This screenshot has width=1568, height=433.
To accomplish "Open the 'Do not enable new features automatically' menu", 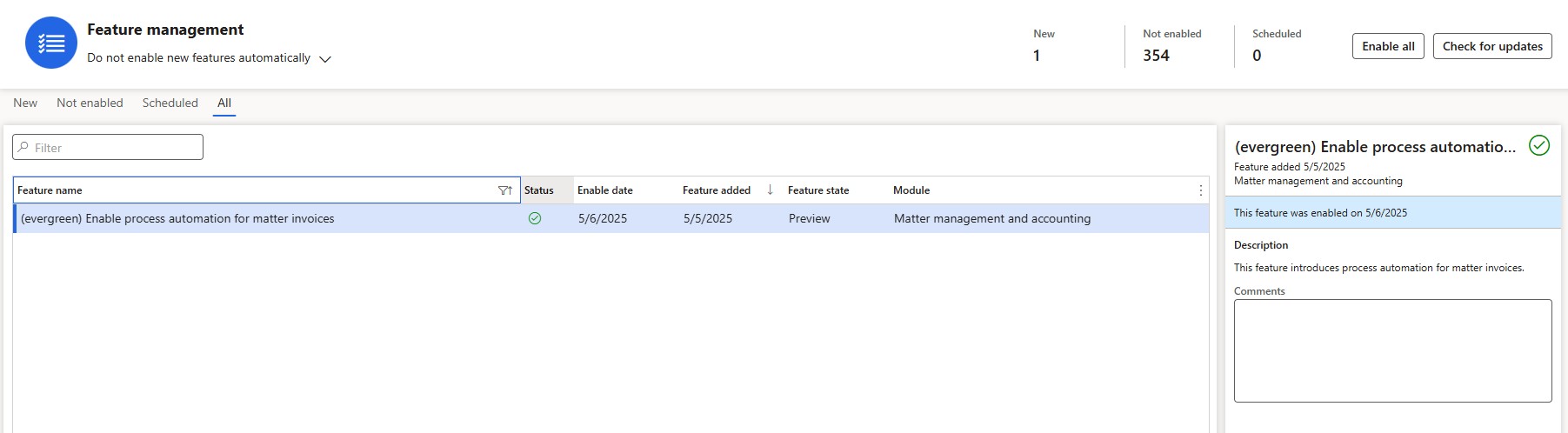I will click(210, 58).
